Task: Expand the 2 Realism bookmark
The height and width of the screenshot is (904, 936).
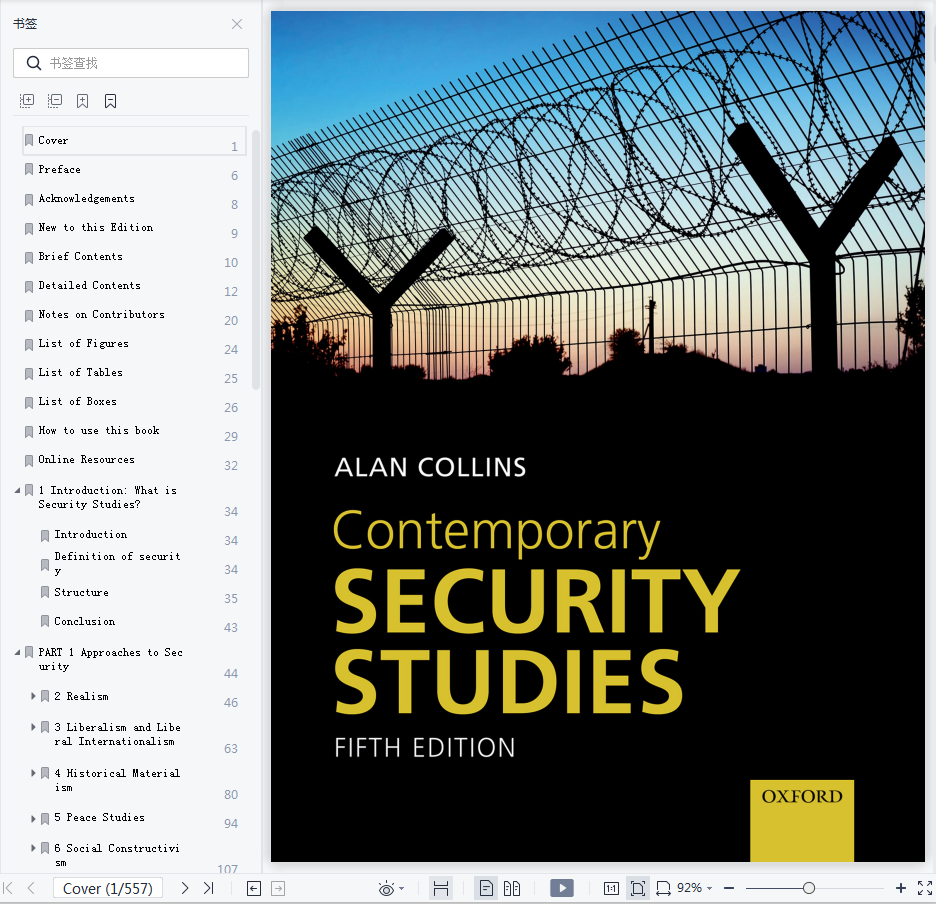Action: pyautogui.click(x=33, y=696)
